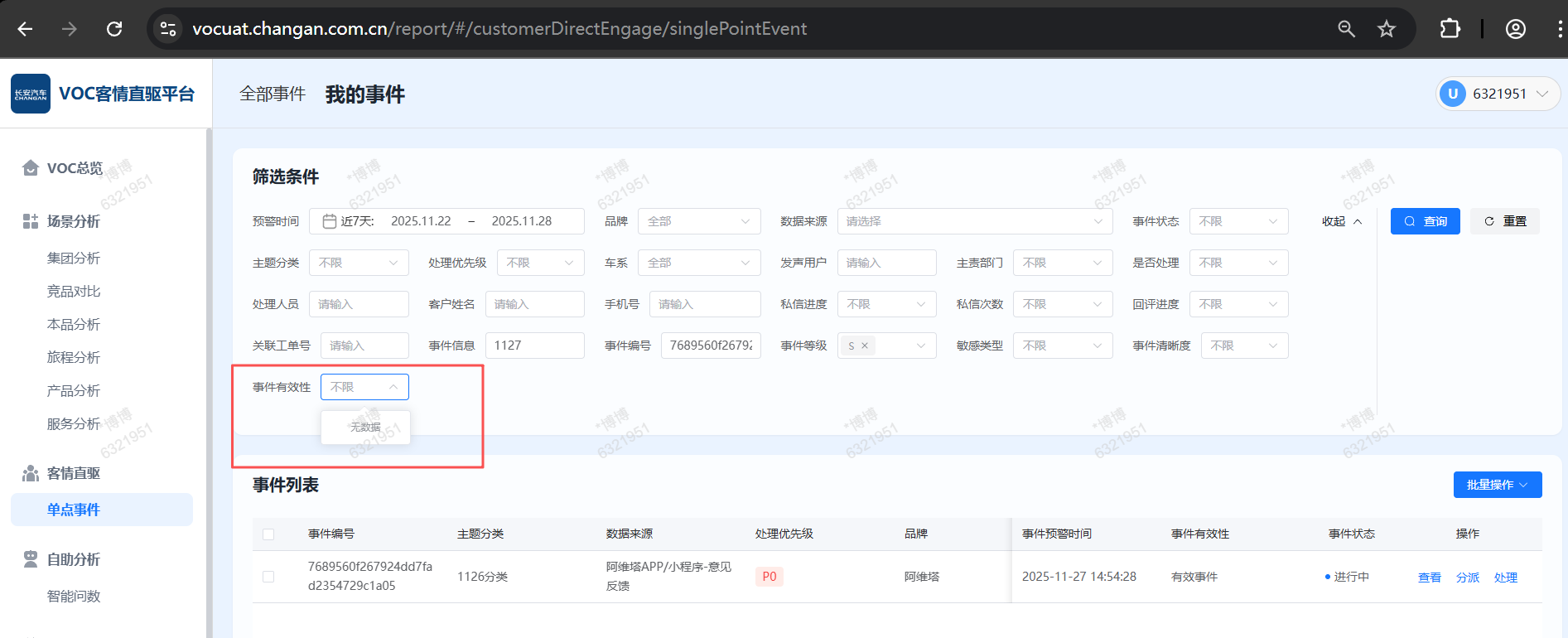
Task: Click the 处理 link in the event row
Action: pyautogui.click(x=1505, y=578)
